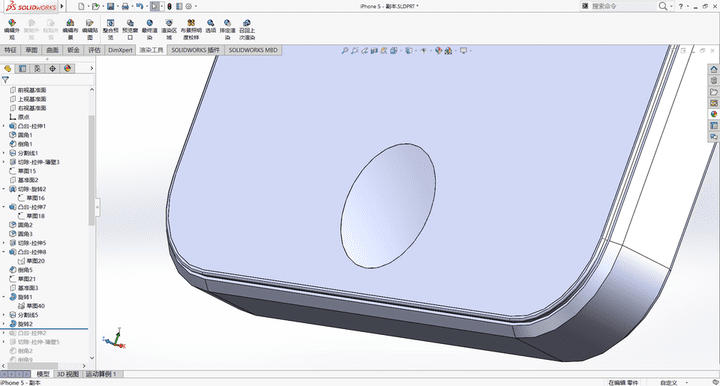Expand the 凸台-拉伸1 feature node
The height and width of the screenshot is (386, 720).
[x=4, y=126]
